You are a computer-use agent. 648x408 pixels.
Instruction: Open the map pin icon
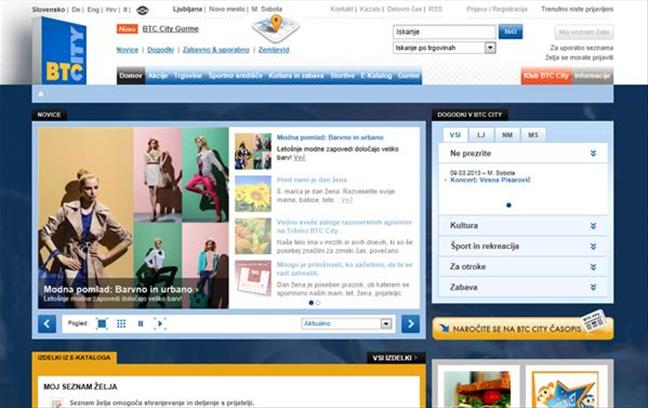click(x=276, y=28)
